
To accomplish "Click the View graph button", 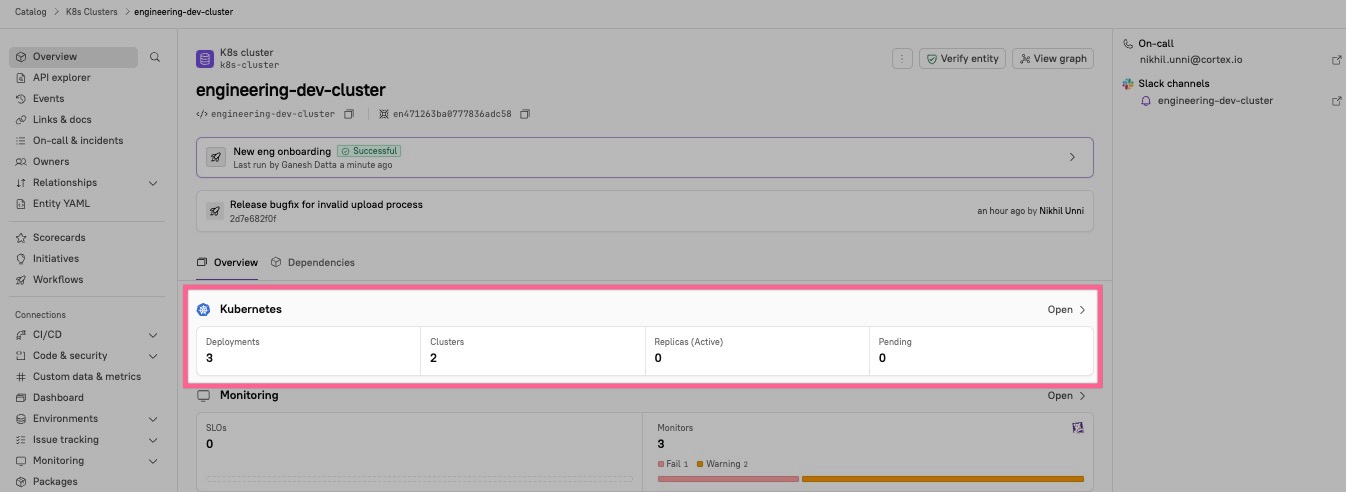I will 1053,59.
